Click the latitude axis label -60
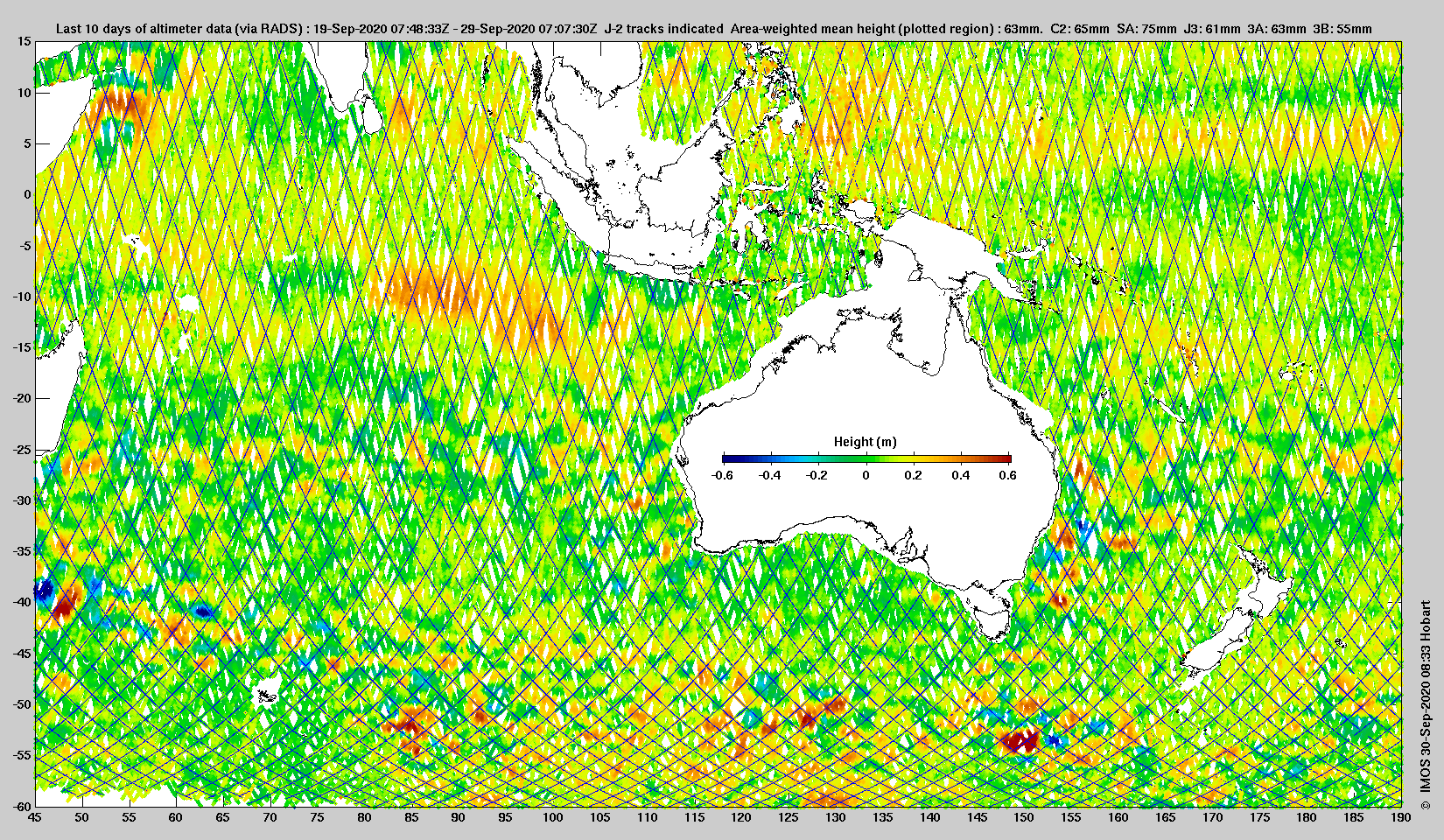Image resolution: width=1444 pixels, height=840 pixels. click(x=22, y=806)
